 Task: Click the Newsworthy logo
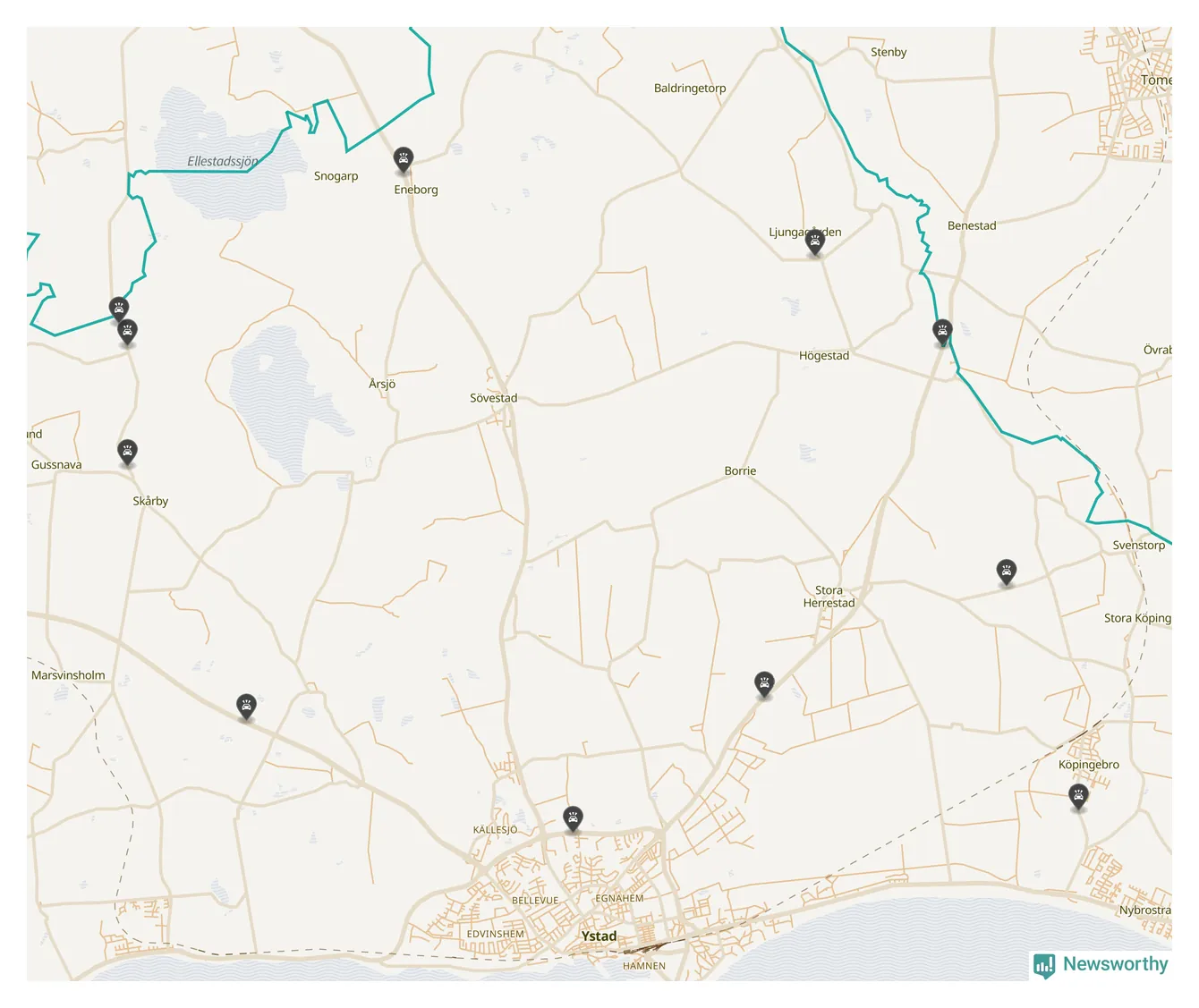click(1101, 964)
